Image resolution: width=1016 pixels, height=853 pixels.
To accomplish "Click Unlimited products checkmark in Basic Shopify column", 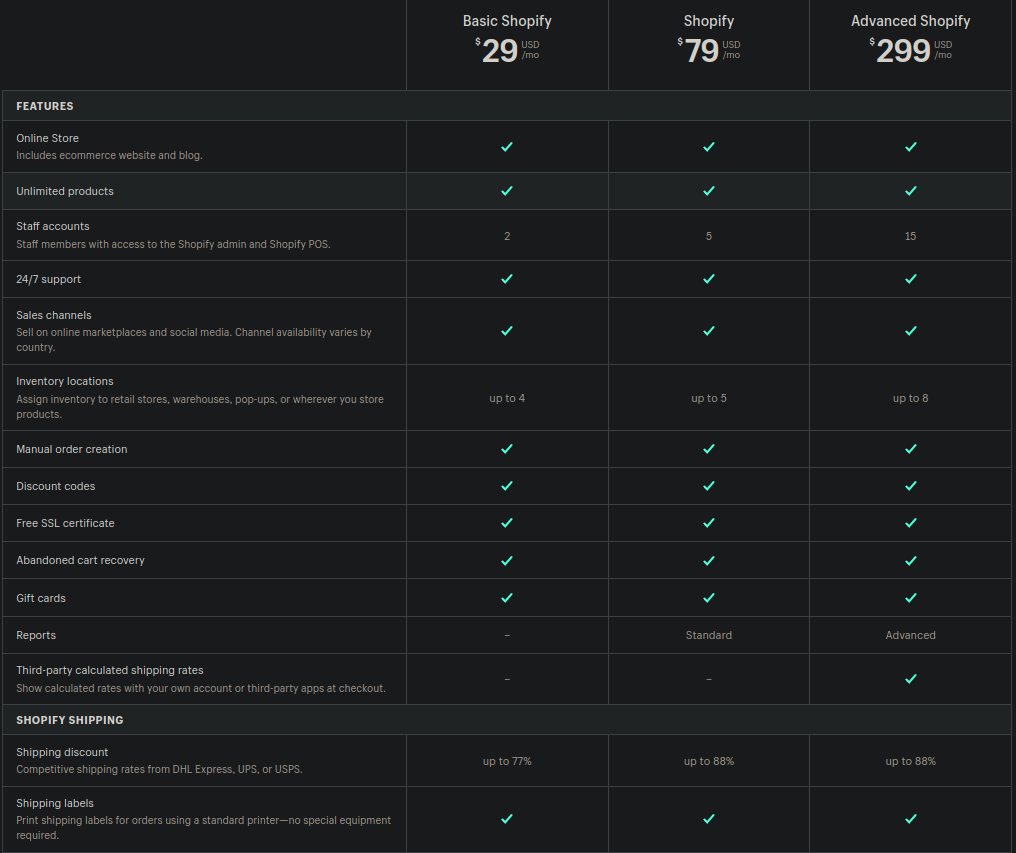I will [507, 191].
